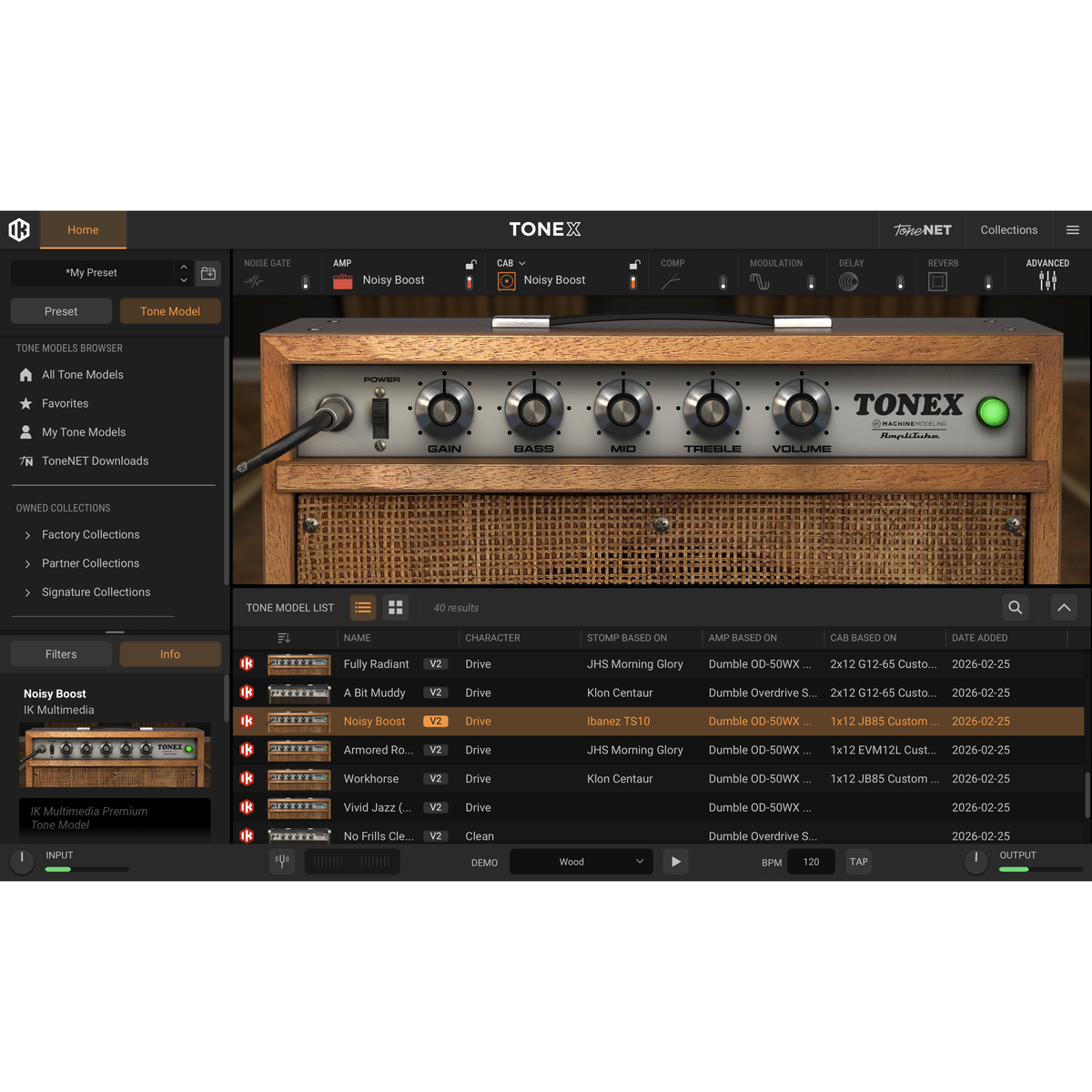Toggle the AMP lock icon

[470, 265]
